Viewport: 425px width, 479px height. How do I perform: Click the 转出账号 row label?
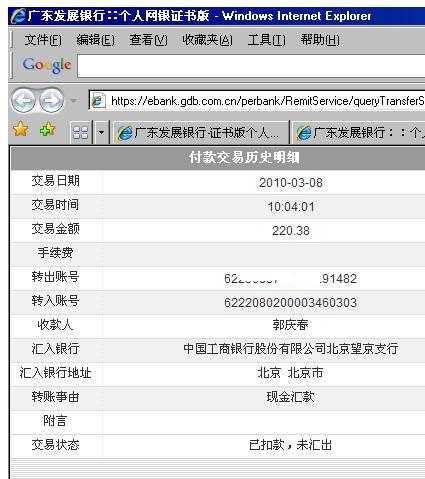coord(55,277)
